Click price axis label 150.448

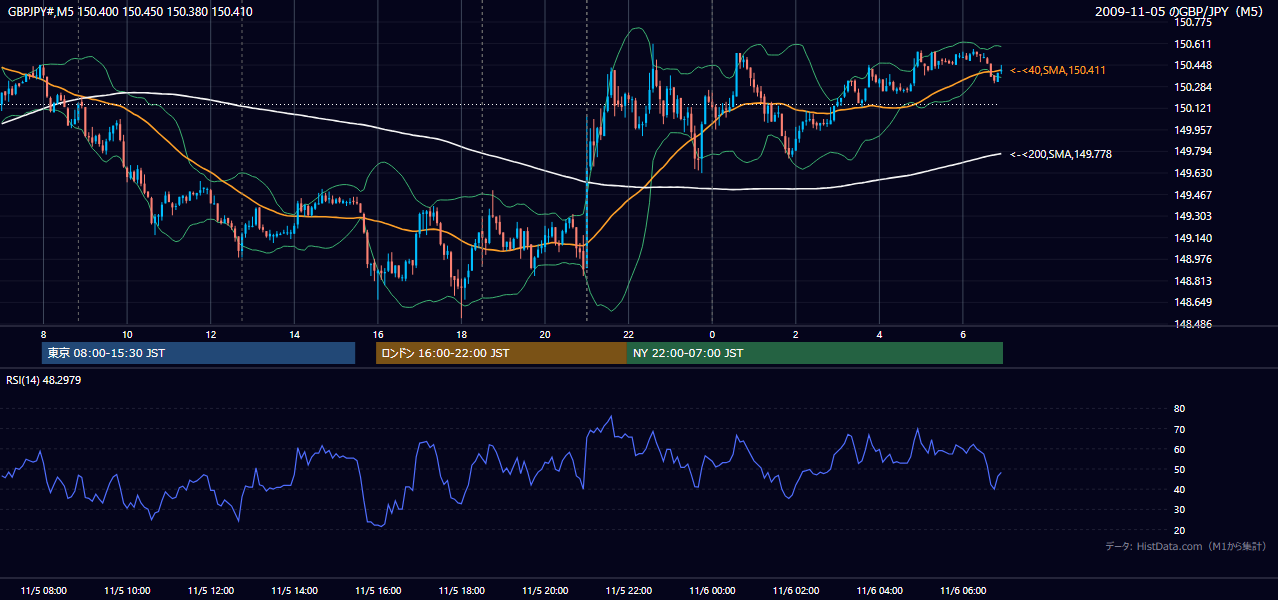(x=1192, y=65)
